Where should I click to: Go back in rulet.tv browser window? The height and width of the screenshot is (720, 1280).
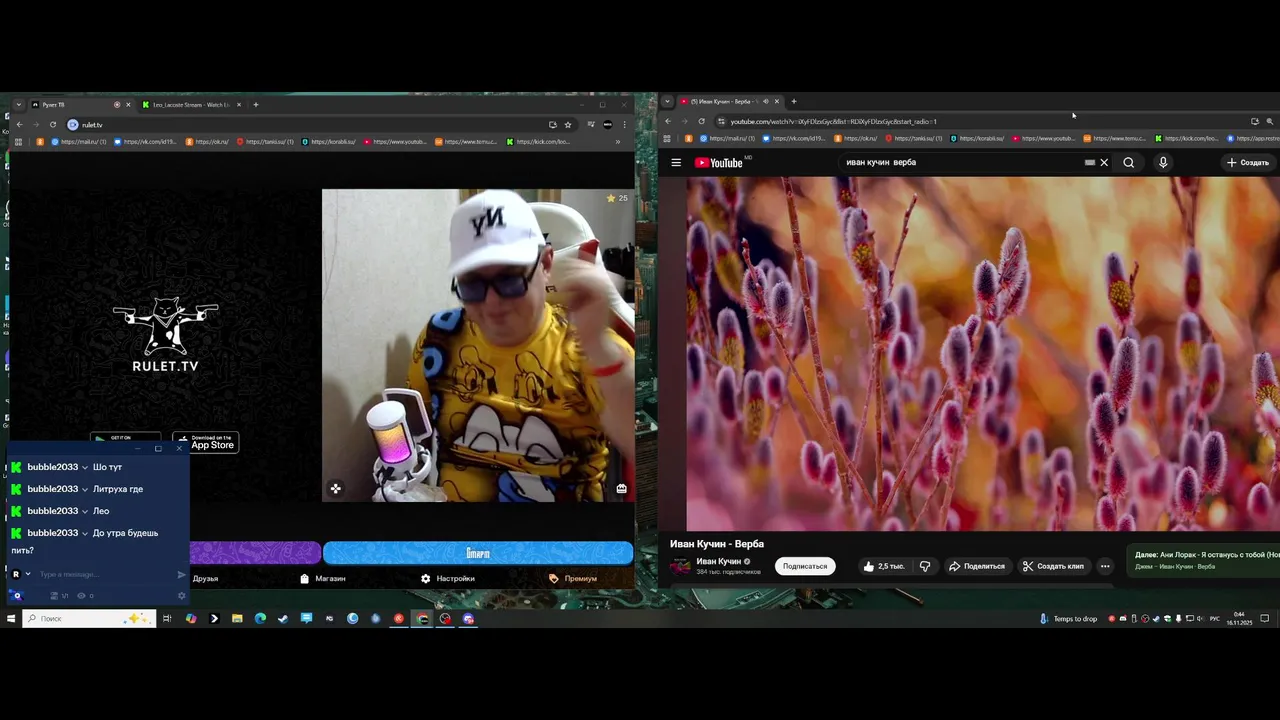point(19,125)
